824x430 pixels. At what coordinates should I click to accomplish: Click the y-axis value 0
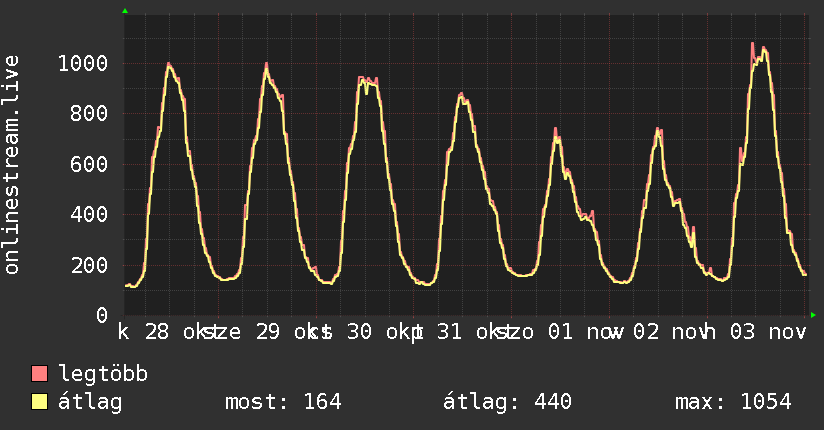point(102,315)
